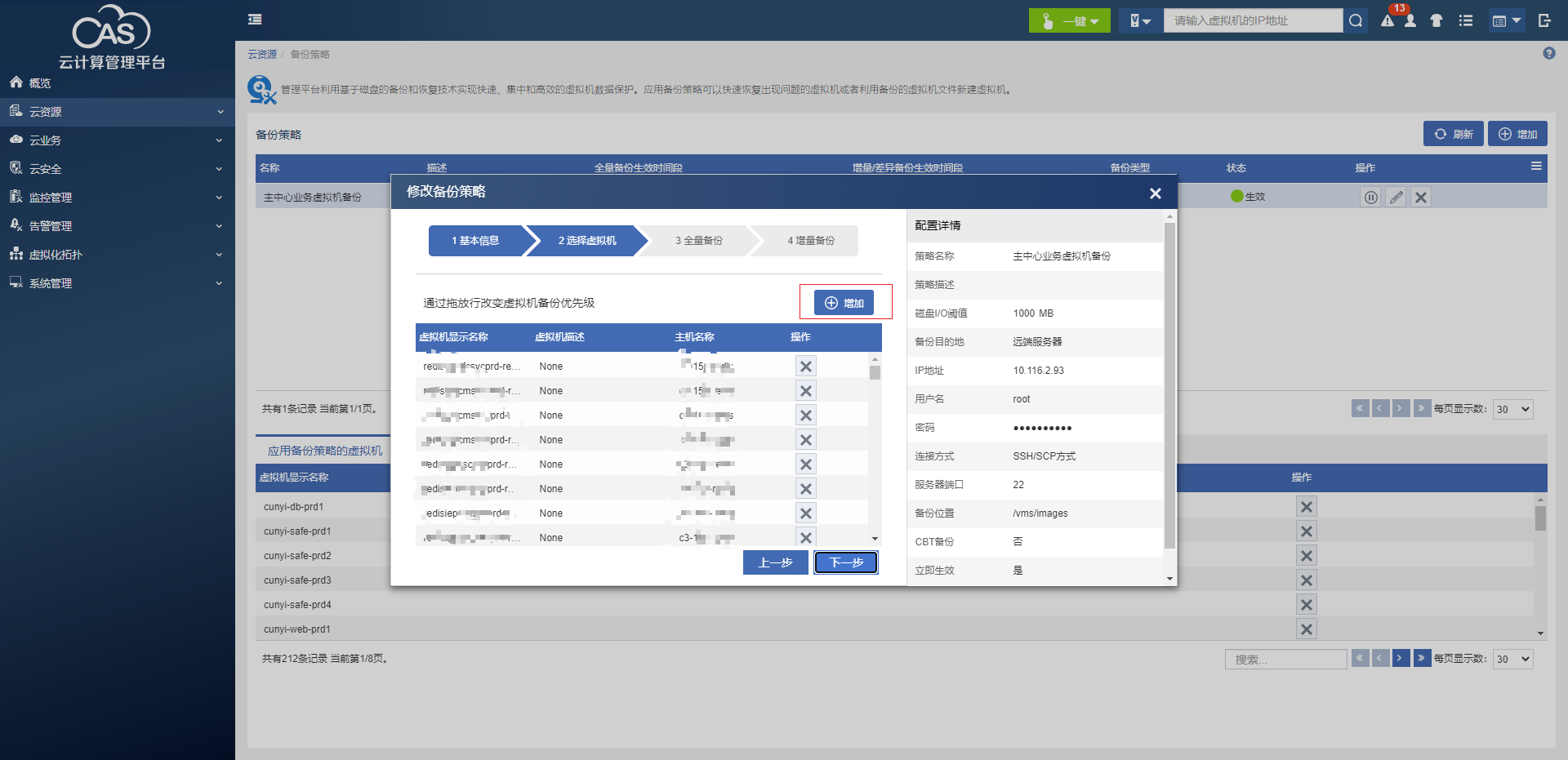Image resolution: width=1568 pixels, height=760 pixels.
Task: Remove cunyi-safe-prd2 from the policy VM list
Action: click(1307, 556)
